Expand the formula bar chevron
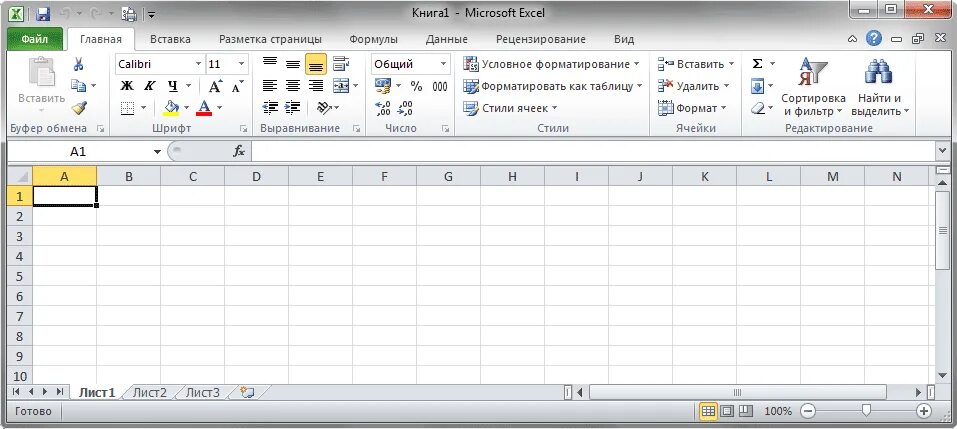The image size is (957, 429). (x=942, y=151)
